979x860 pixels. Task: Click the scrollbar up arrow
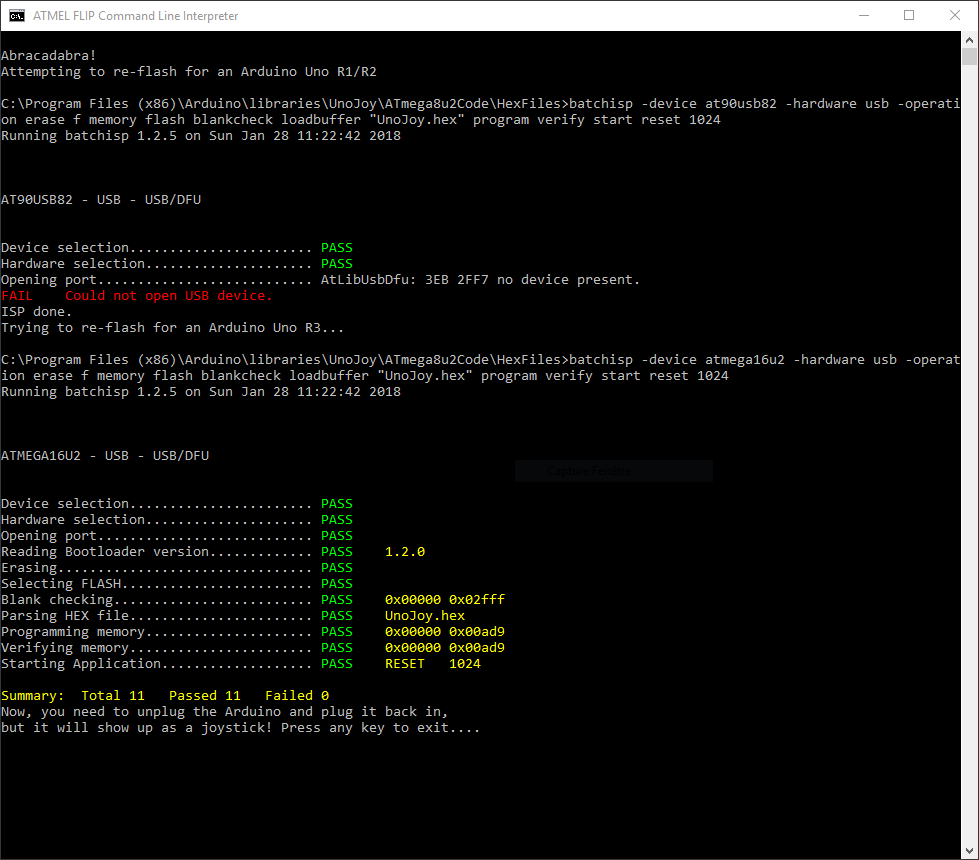969,39
